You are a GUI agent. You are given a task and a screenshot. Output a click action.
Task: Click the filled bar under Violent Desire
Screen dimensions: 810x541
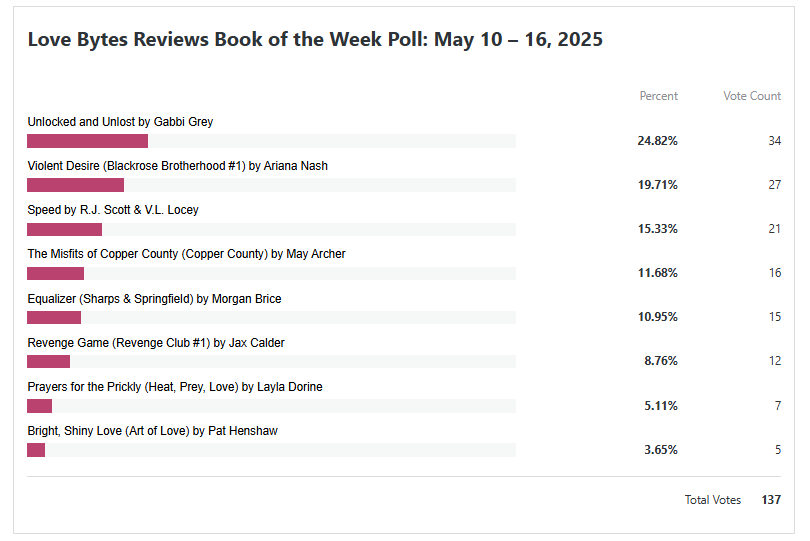[x=75, y=185]
